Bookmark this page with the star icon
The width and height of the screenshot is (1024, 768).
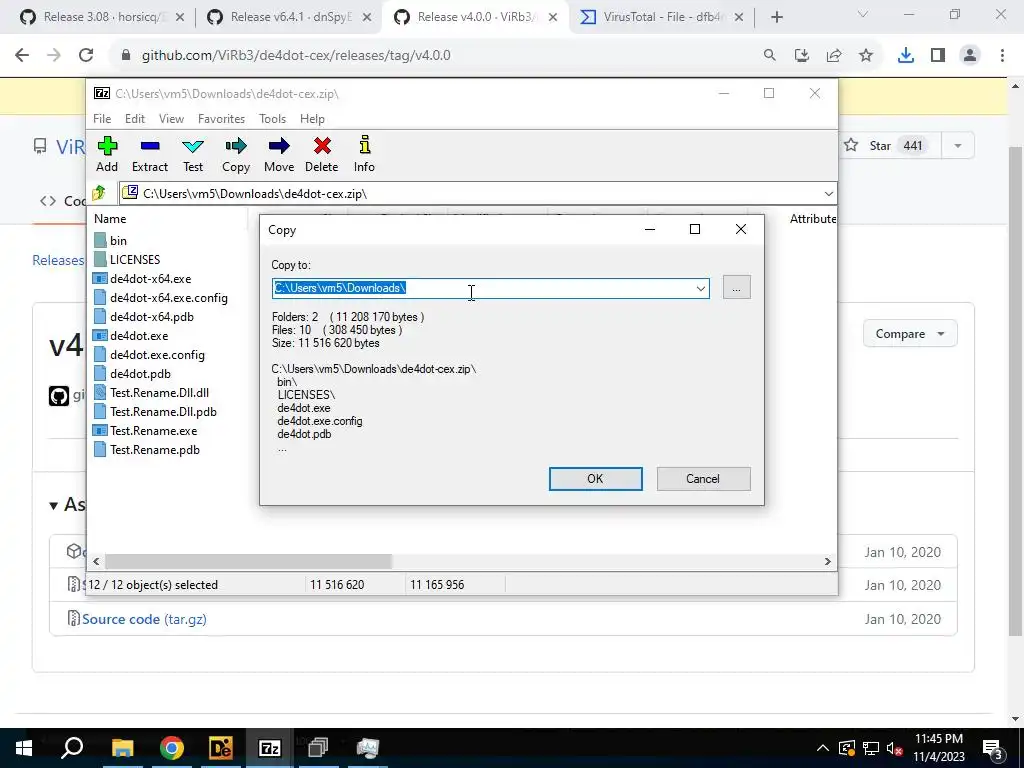[x=866, y=56]
